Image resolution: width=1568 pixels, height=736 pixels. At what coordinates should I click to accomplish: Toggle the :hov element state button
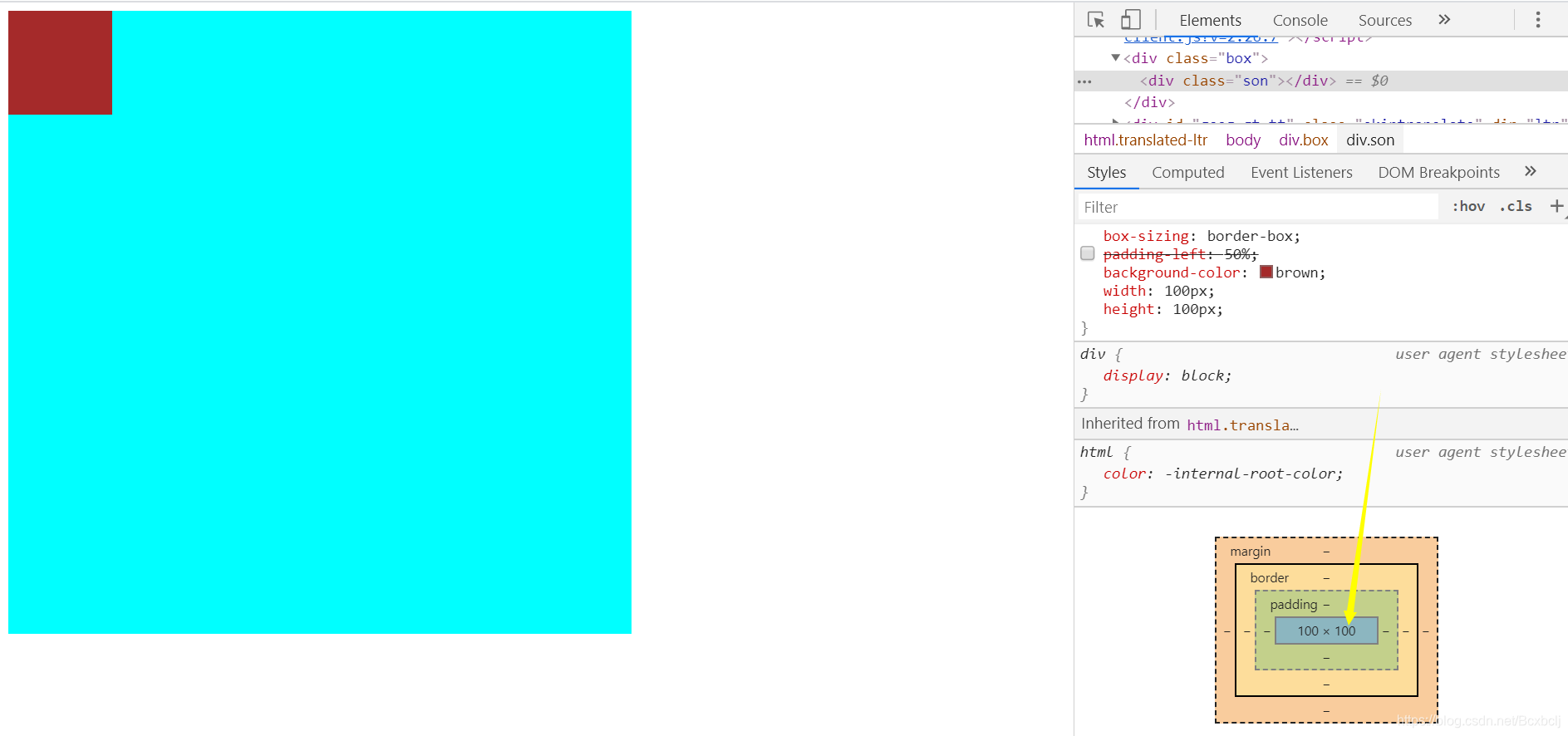pos(1468,206)
